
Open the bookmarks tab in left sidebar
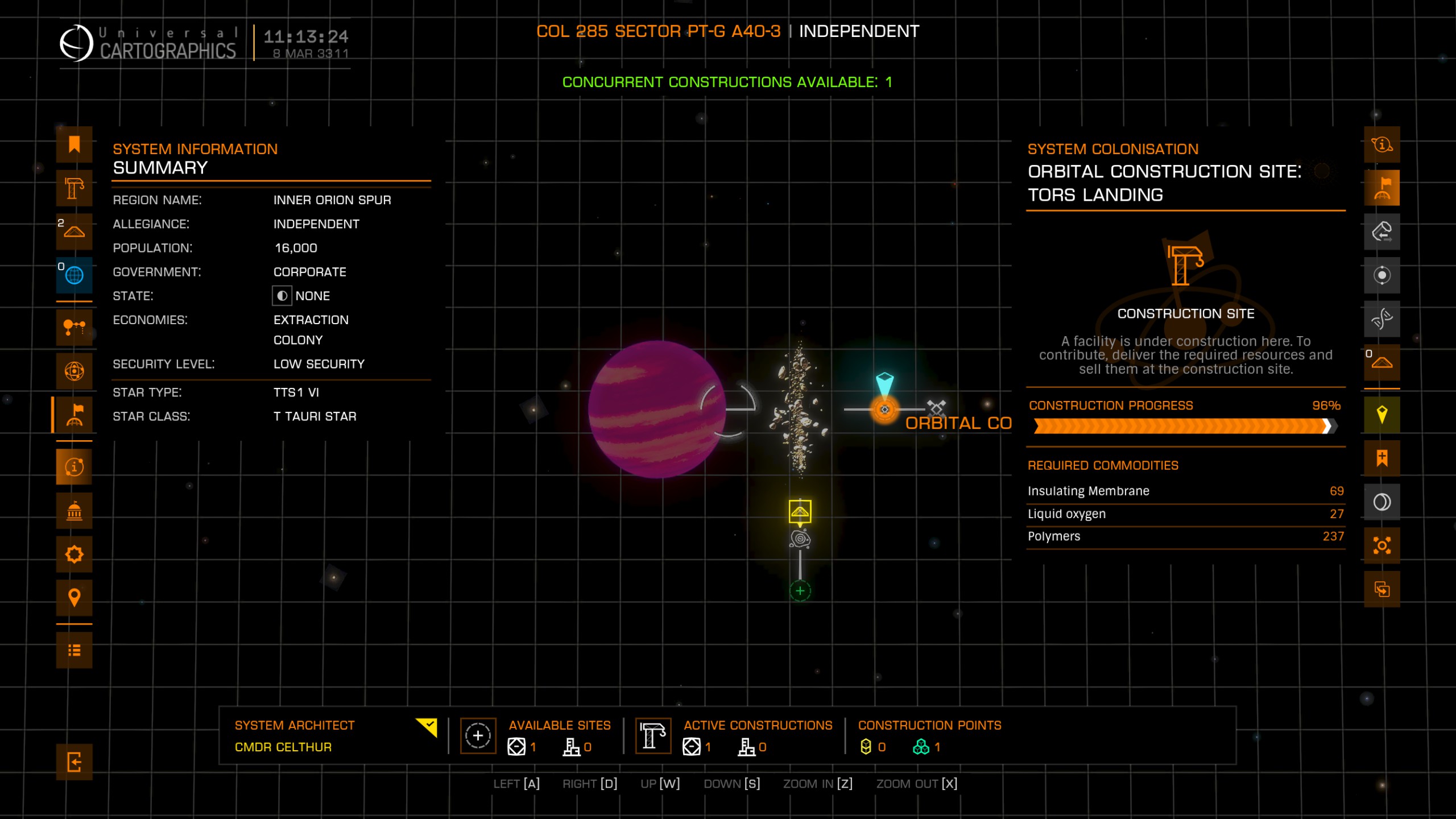pyautogui.click(x=74, y=144)
